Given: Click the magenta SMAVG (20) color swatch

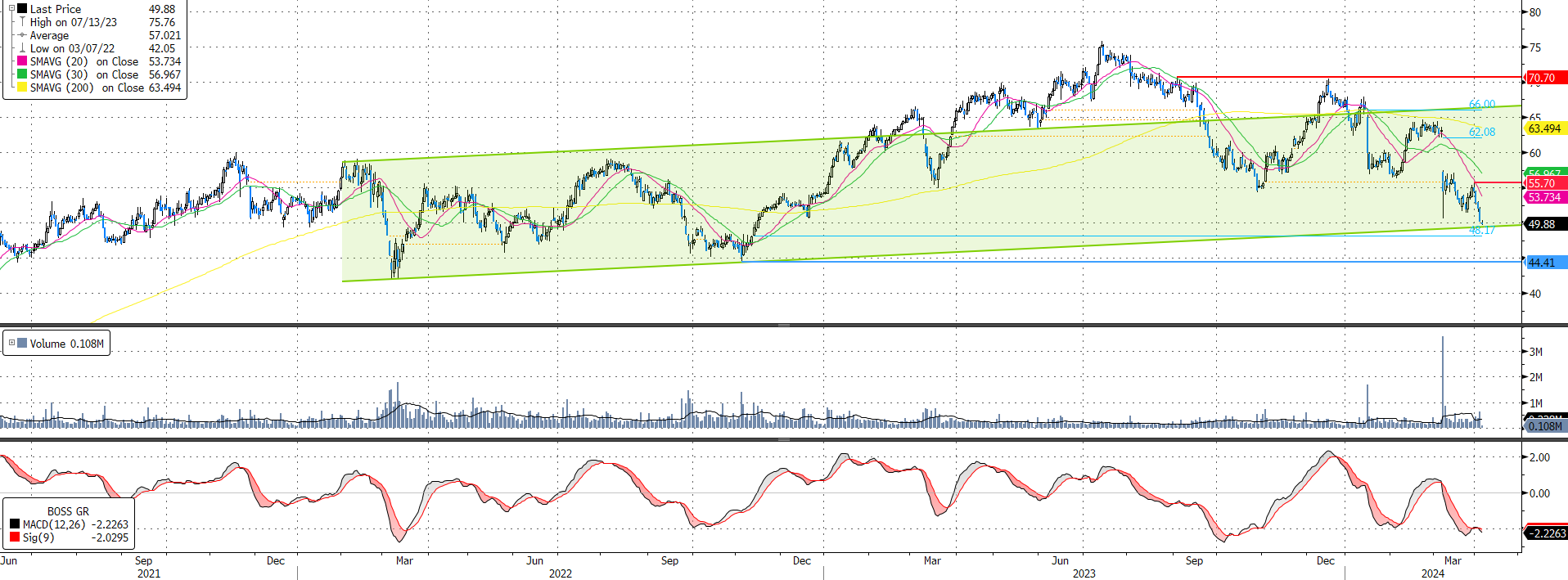Looking at the screenshot, I should point(23,61).
